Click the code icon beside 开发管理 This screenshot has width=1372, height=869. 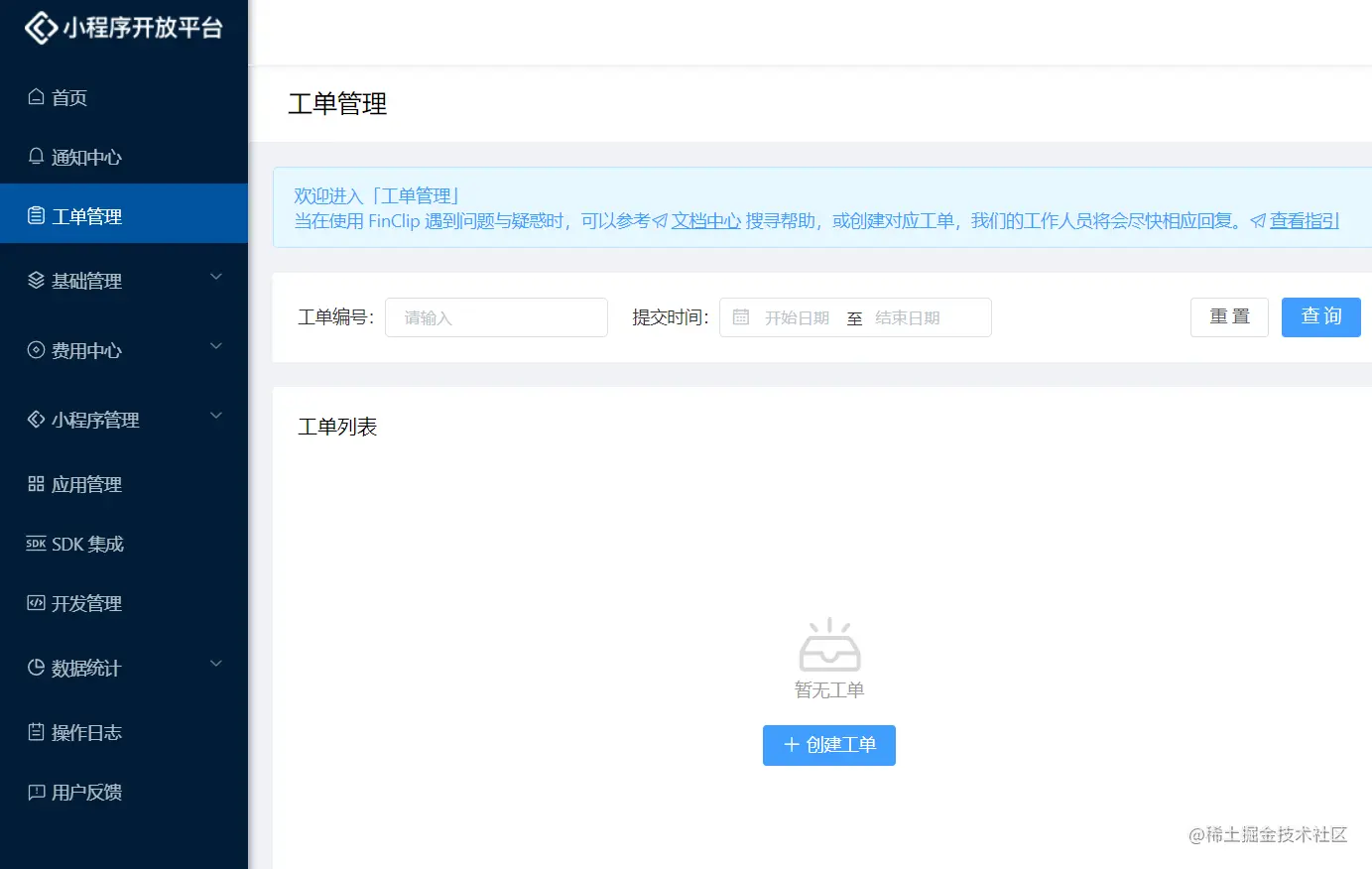click(x=37, y=603)
